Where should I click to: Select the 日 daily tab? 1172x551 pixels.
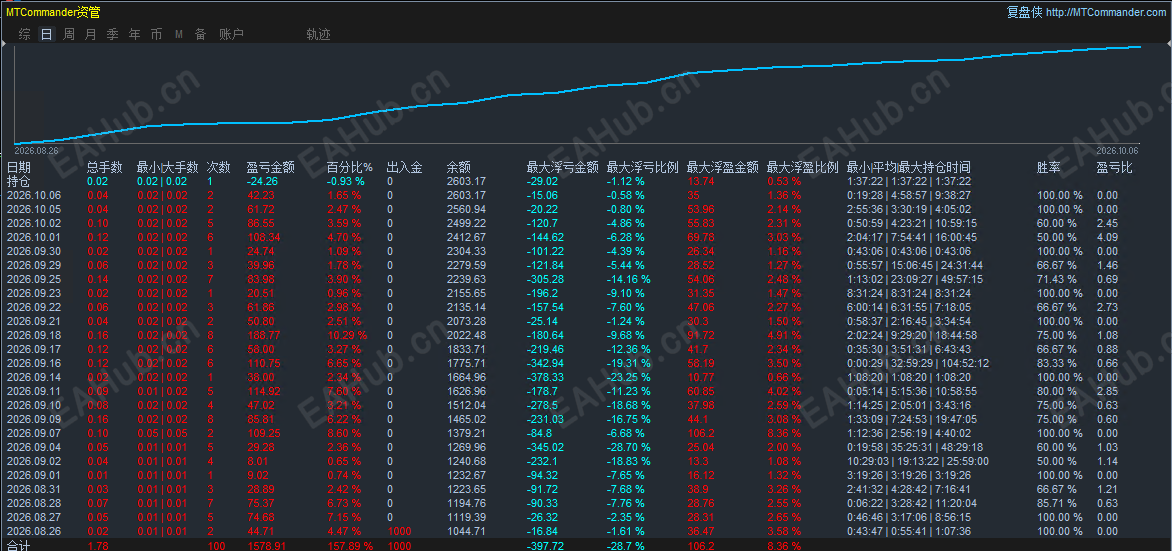pyautogui.click(x=47, y=34)
